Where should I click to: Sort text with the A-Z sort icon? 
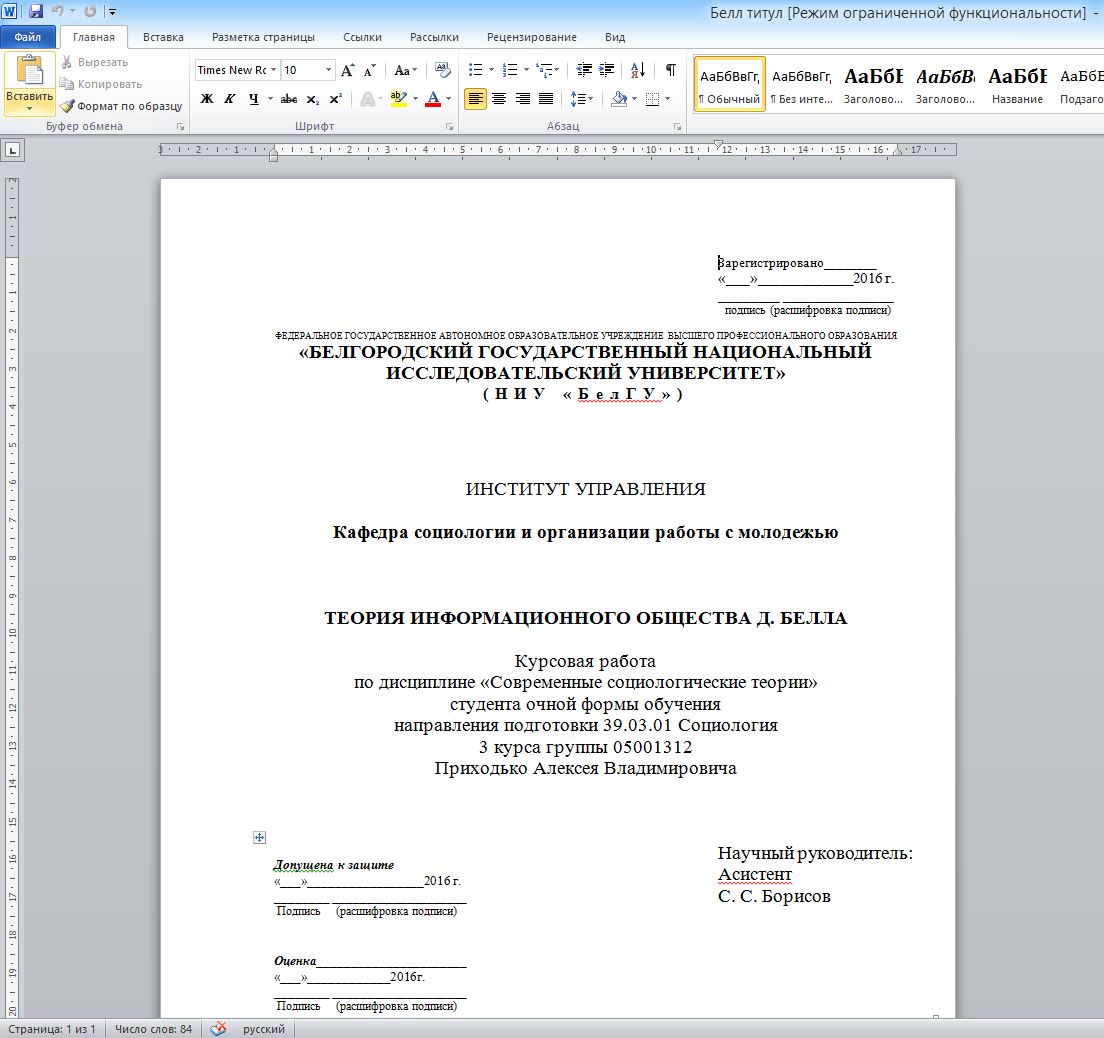pos(638,70)
